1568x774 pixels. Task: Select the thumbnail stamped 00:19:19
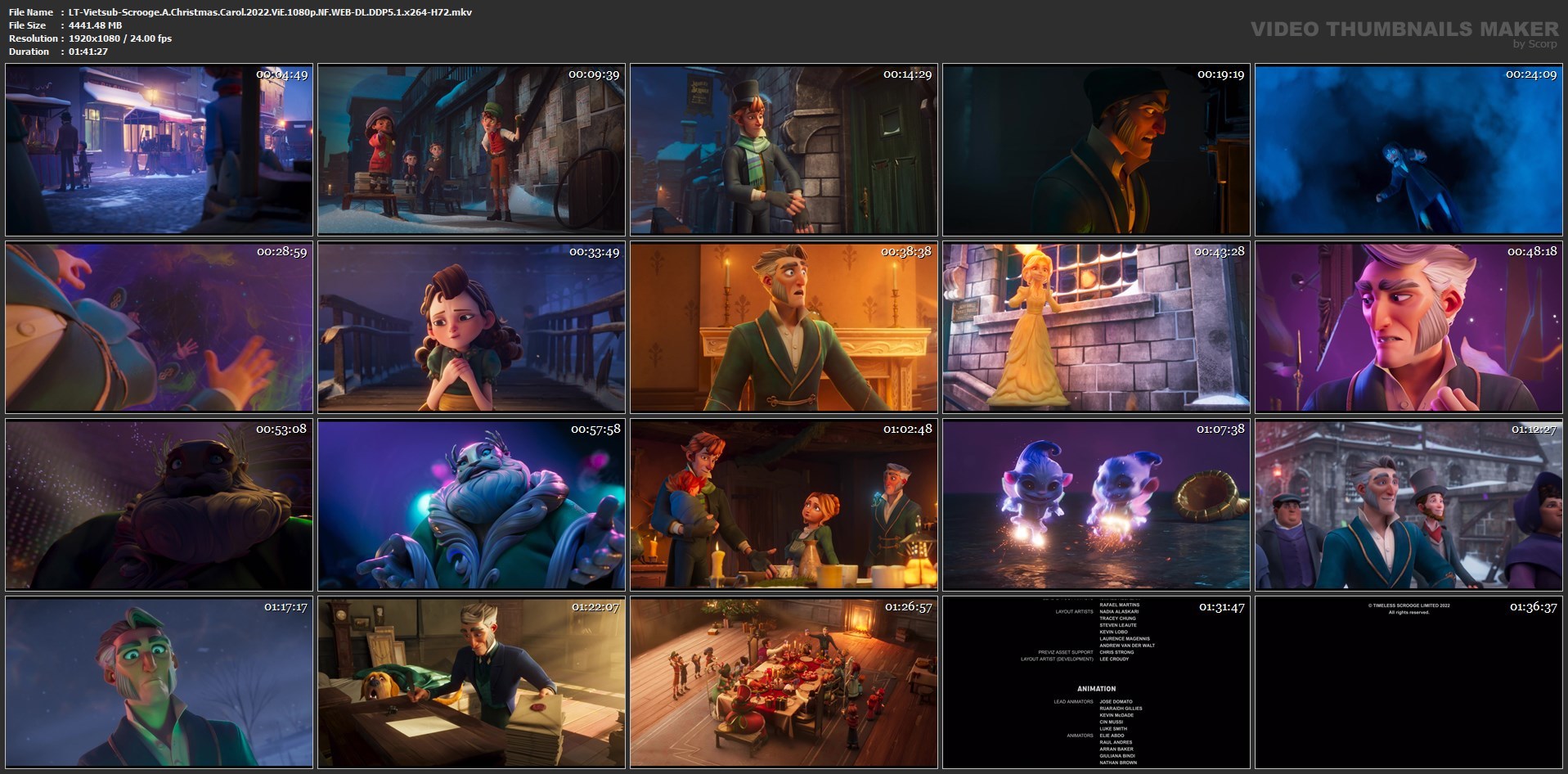(1096, 151)
